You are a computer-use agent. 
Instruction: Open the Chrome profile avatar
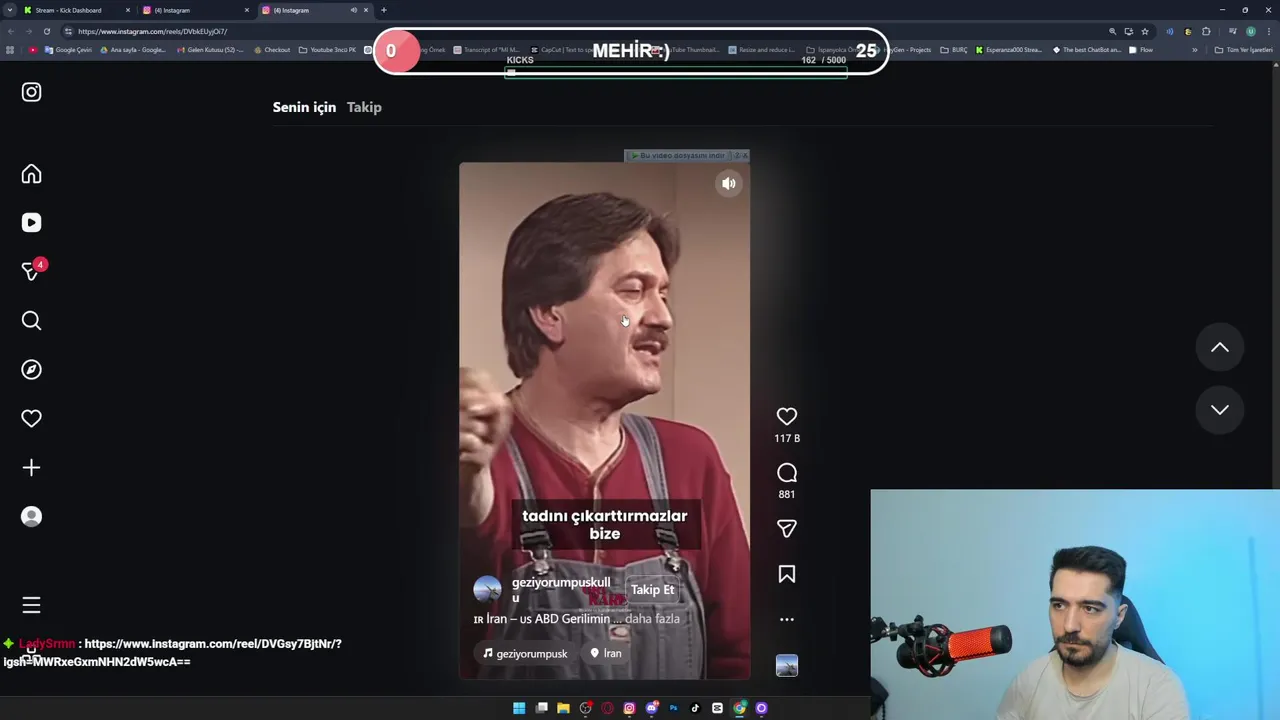(1250, 31)
